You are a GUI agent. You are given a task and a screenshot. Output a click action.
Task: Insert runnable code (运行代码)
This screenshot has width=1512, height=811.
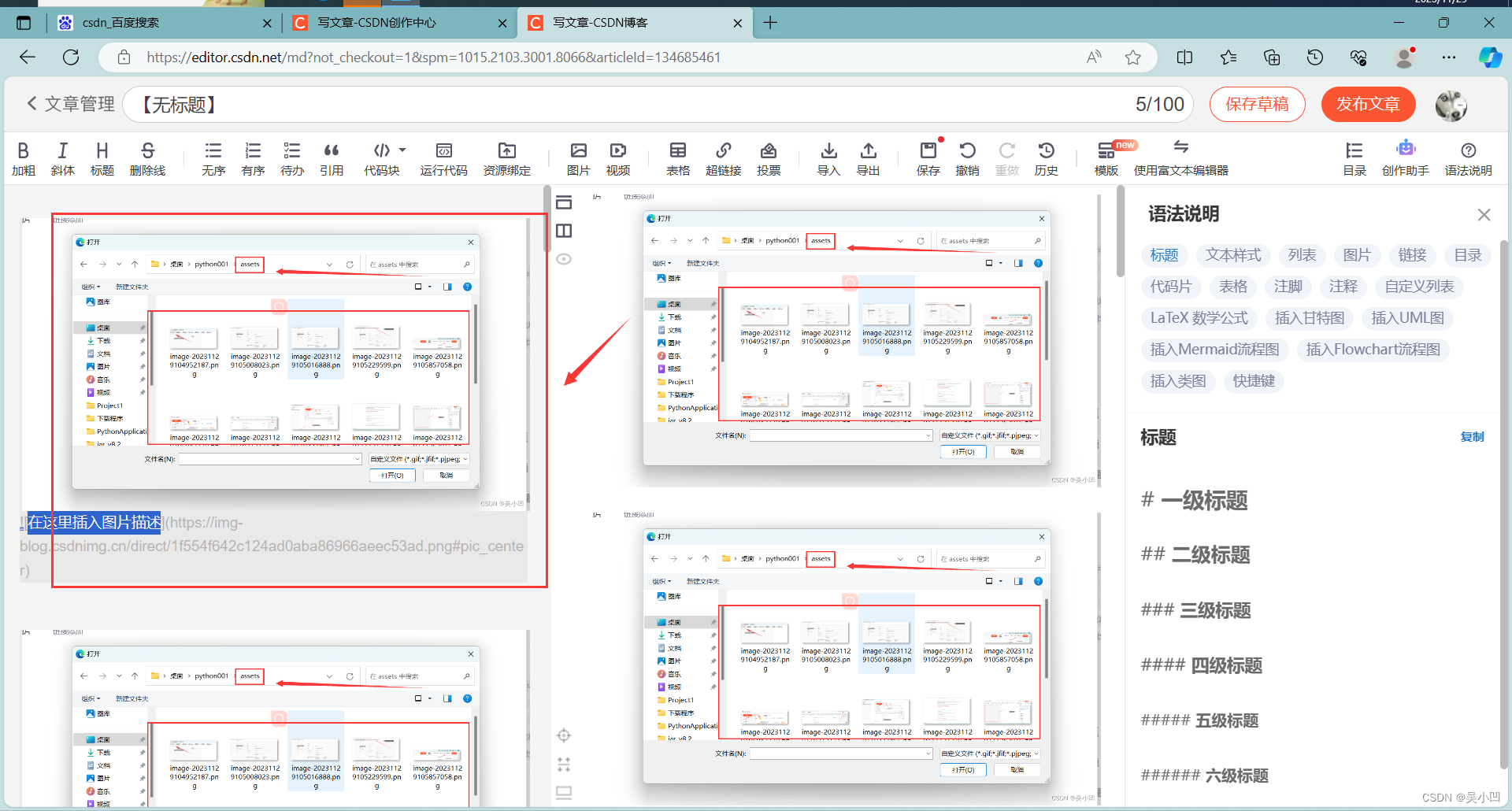[443, 158]
